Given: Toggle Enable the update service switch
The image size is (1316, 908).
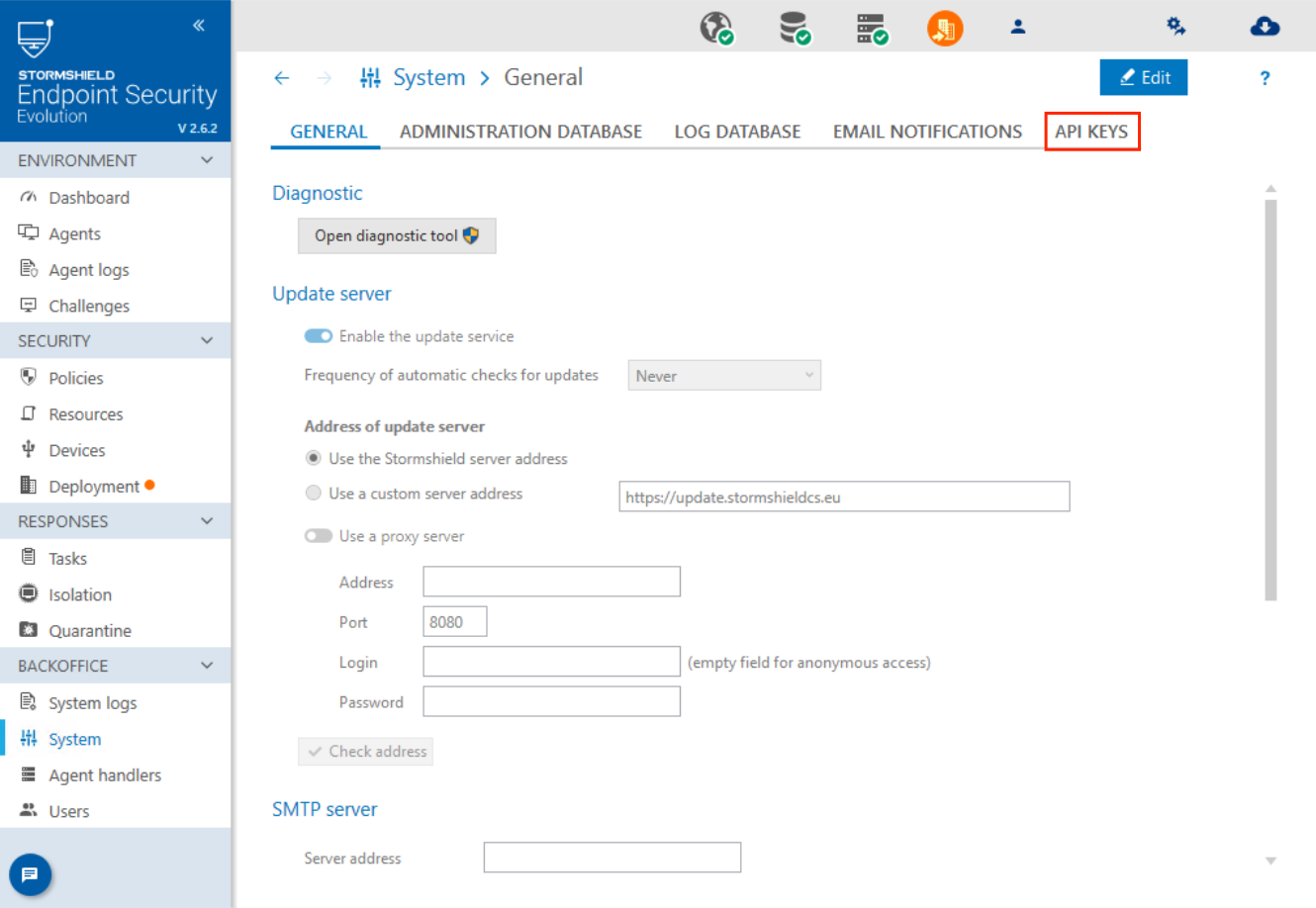Looking at the screenshot, I should coord(318,336).
